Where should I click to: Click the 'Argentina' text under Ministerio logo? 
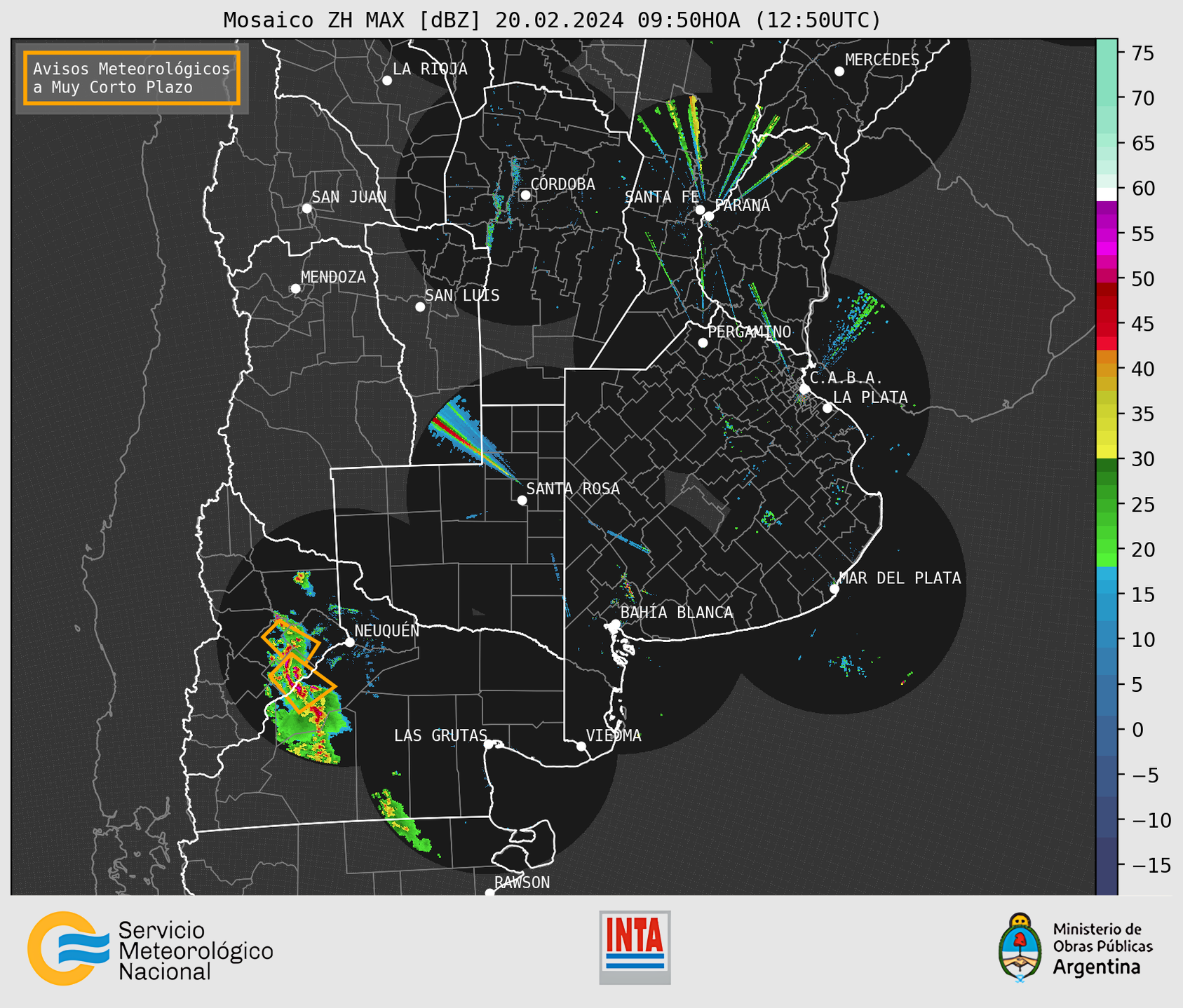click(1097, 967)
